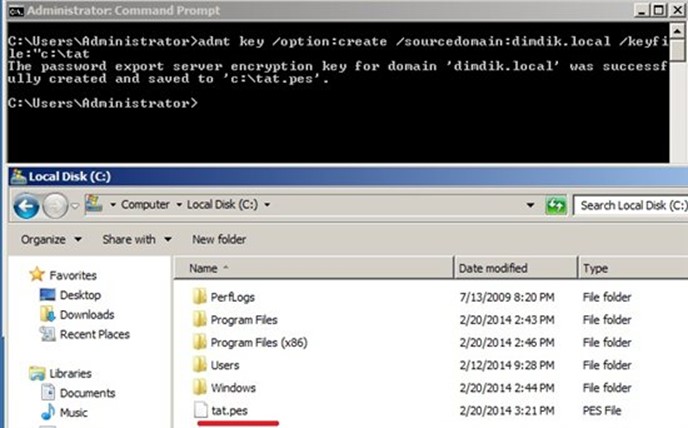The height and width of the screenshot is (428, 688).
Task: Sort by the Name column header
Action: pos(314,268)
